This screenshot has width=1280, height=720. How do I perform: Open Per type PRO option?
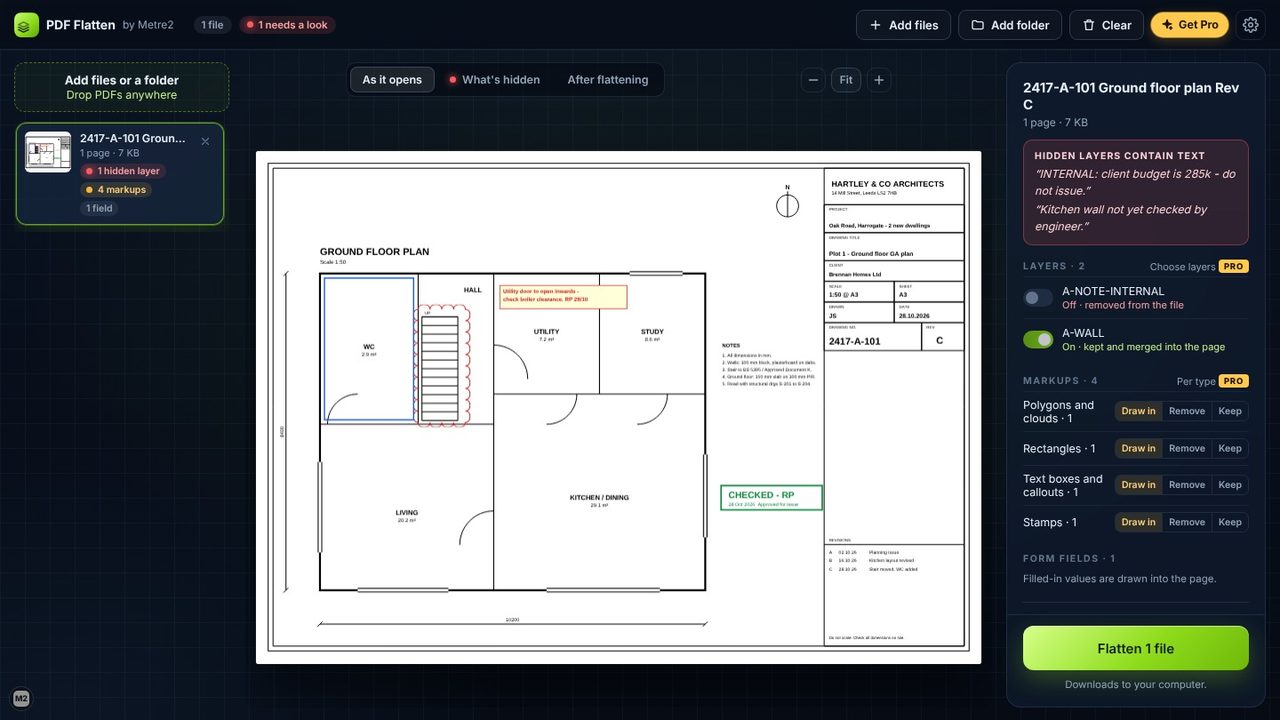[1212, 381]
